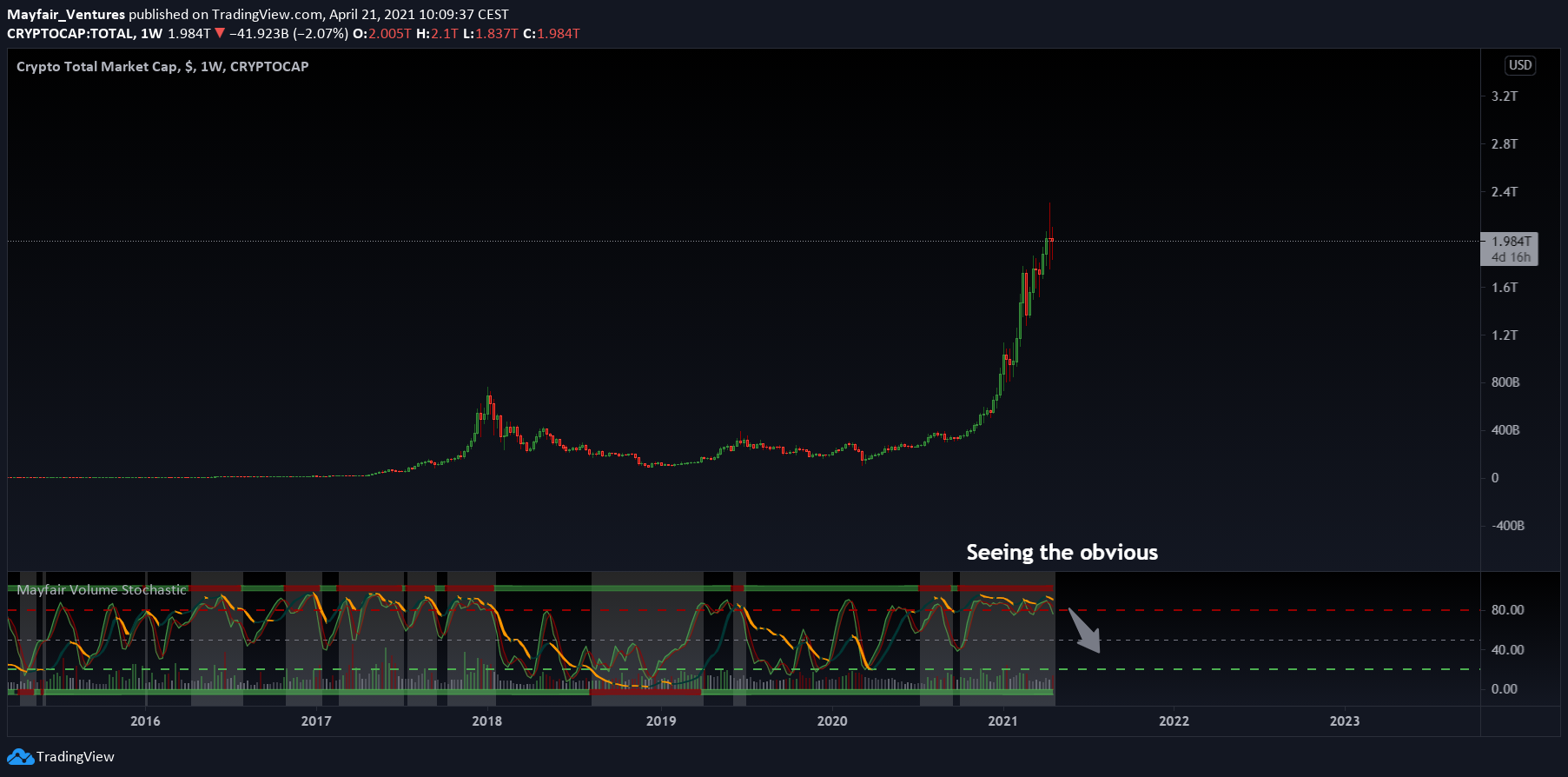Click the C:1.984T close value
Screen dimensions: 1568x777
coord(551,34)
